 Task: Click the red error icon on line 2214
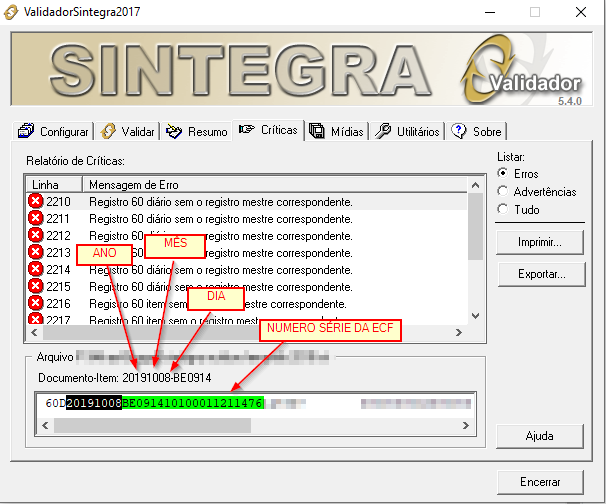(36, 269)
